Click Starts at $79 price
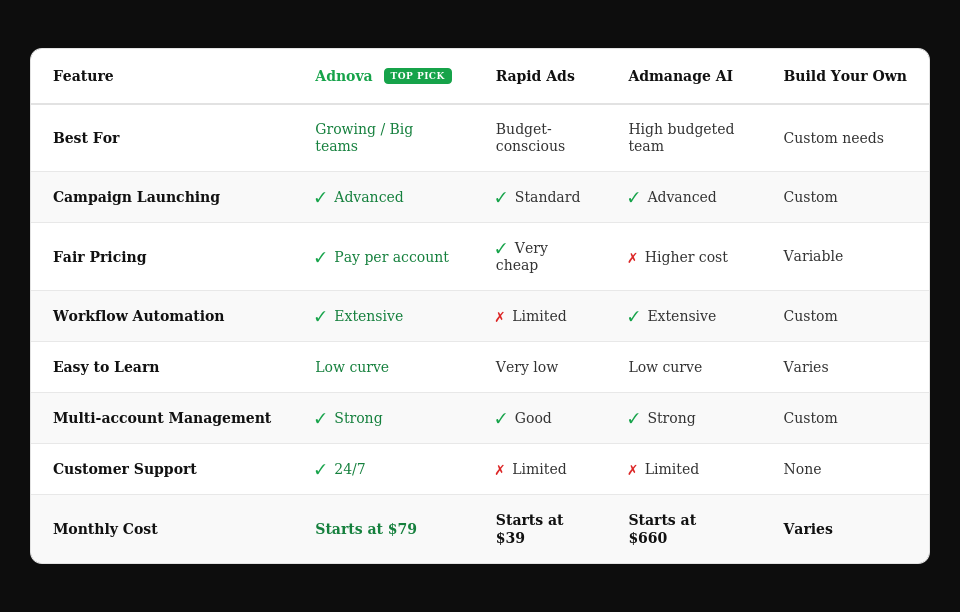This screenshot has width=960, height=612. coord(366,529)
